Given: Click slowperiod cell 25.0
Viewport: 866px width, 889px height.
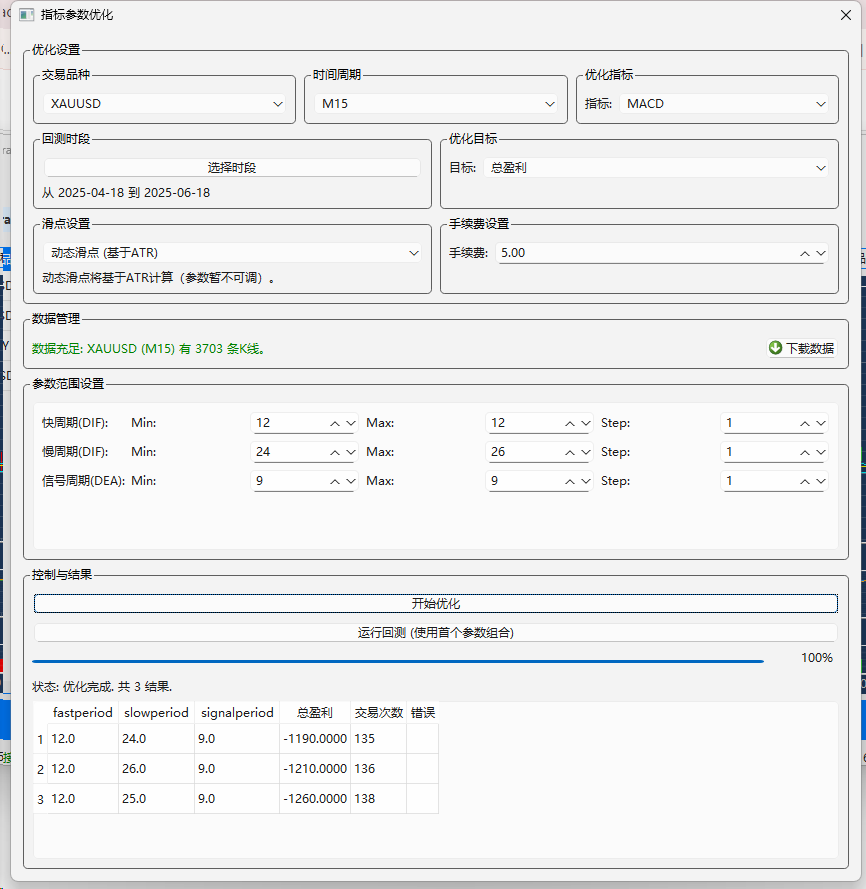Looking at the screenshot, I should (157, 799).
